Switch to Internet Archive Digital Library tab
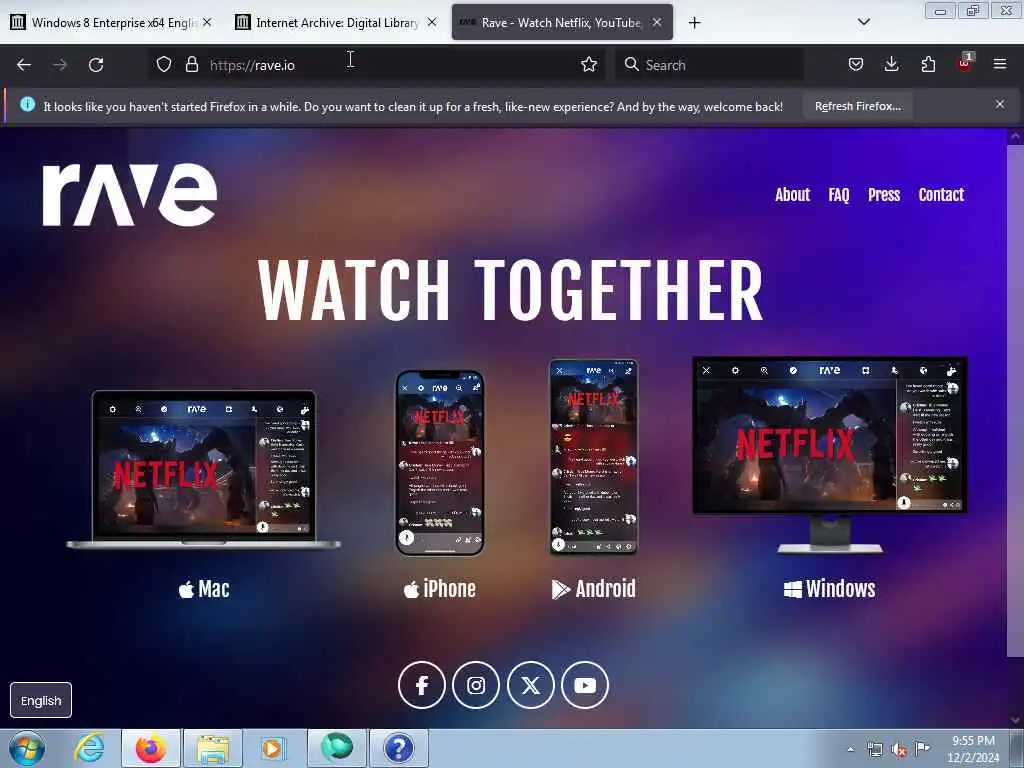The height and width of the screenshot is (768, 1024). 336,22
